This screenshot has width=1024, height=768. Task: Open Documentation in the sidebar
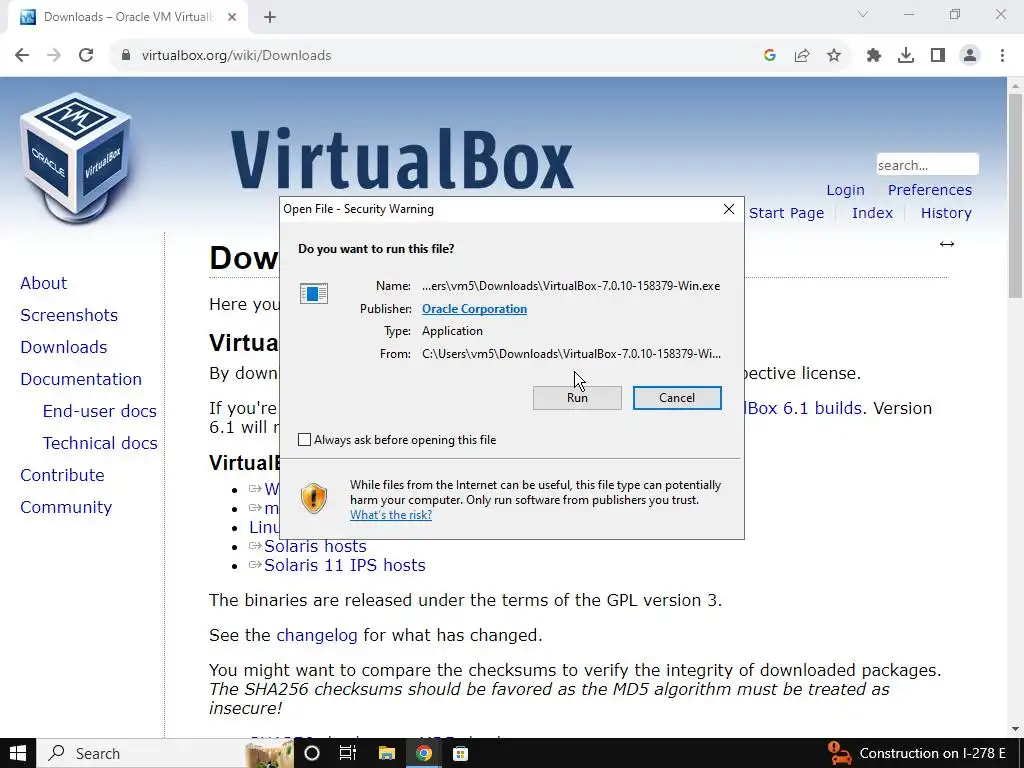click(81, 379)
